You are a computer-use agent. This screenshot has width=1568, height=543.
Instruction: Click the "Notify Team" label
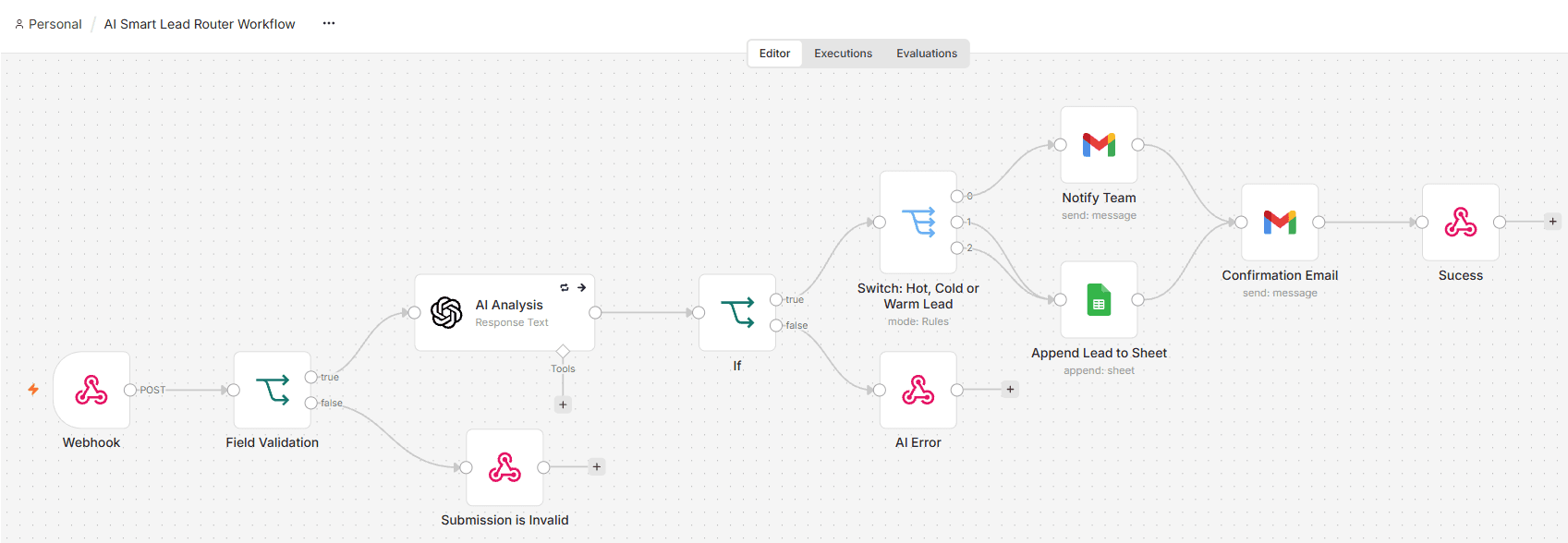point(1099,198)
